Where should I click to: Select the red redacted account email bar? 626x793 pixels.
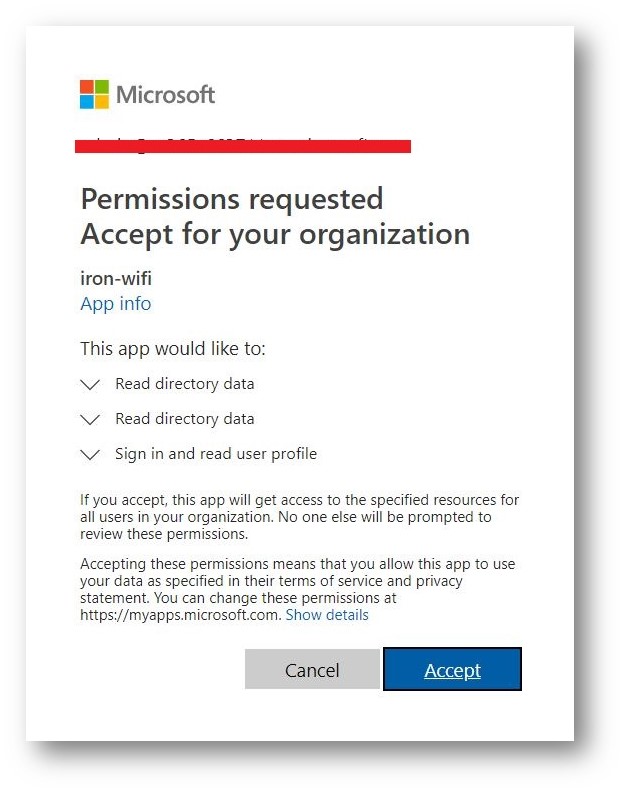(243, 146)
